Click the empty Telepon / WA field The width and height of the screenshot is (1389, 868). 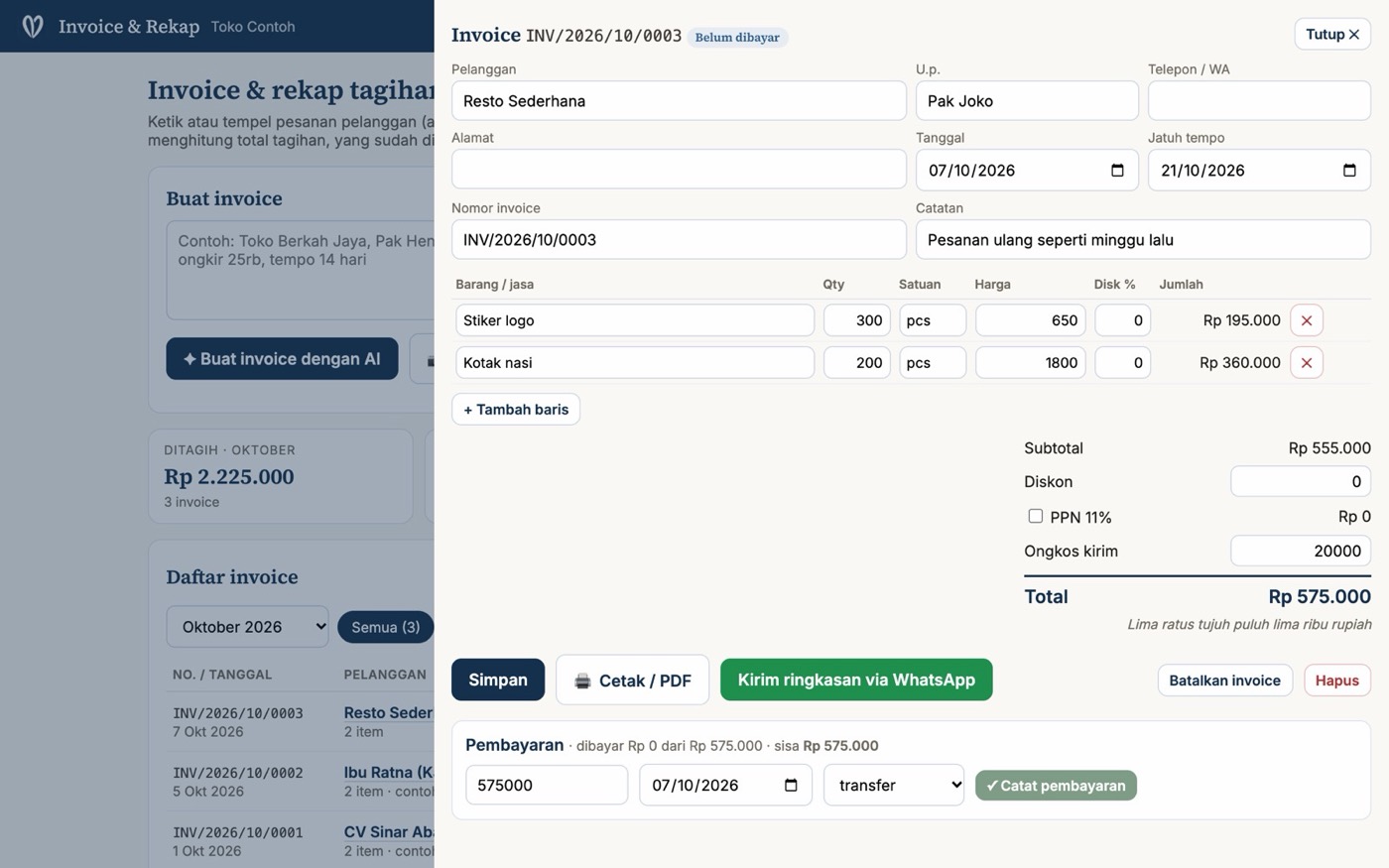coord(1259,101)
